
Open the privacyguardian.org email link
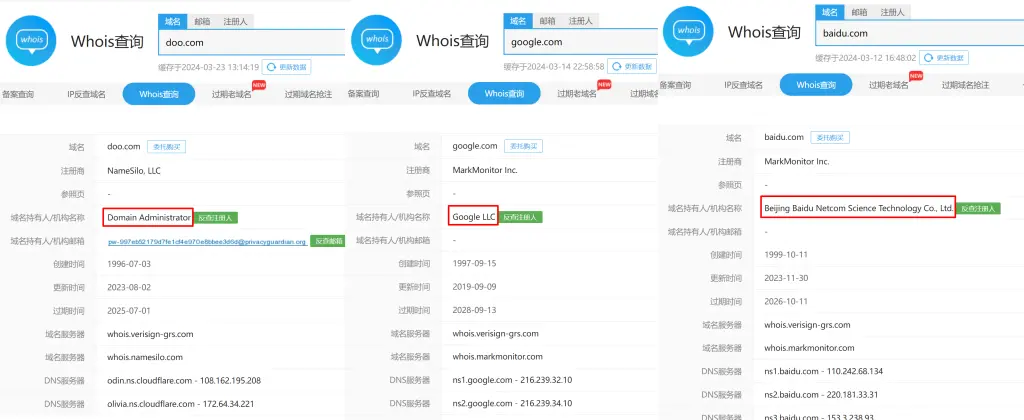click(x=207, y=242)
